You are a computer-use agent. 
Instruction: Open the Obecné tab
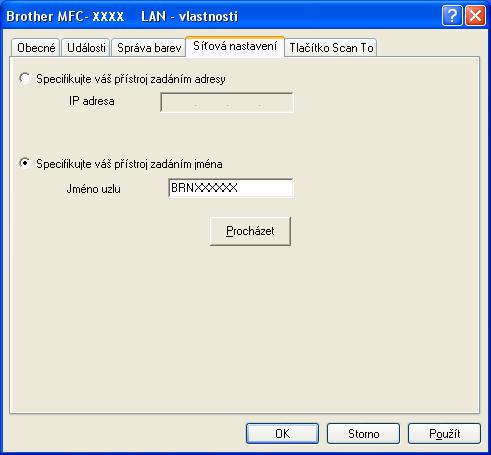(x=36, y=48)
